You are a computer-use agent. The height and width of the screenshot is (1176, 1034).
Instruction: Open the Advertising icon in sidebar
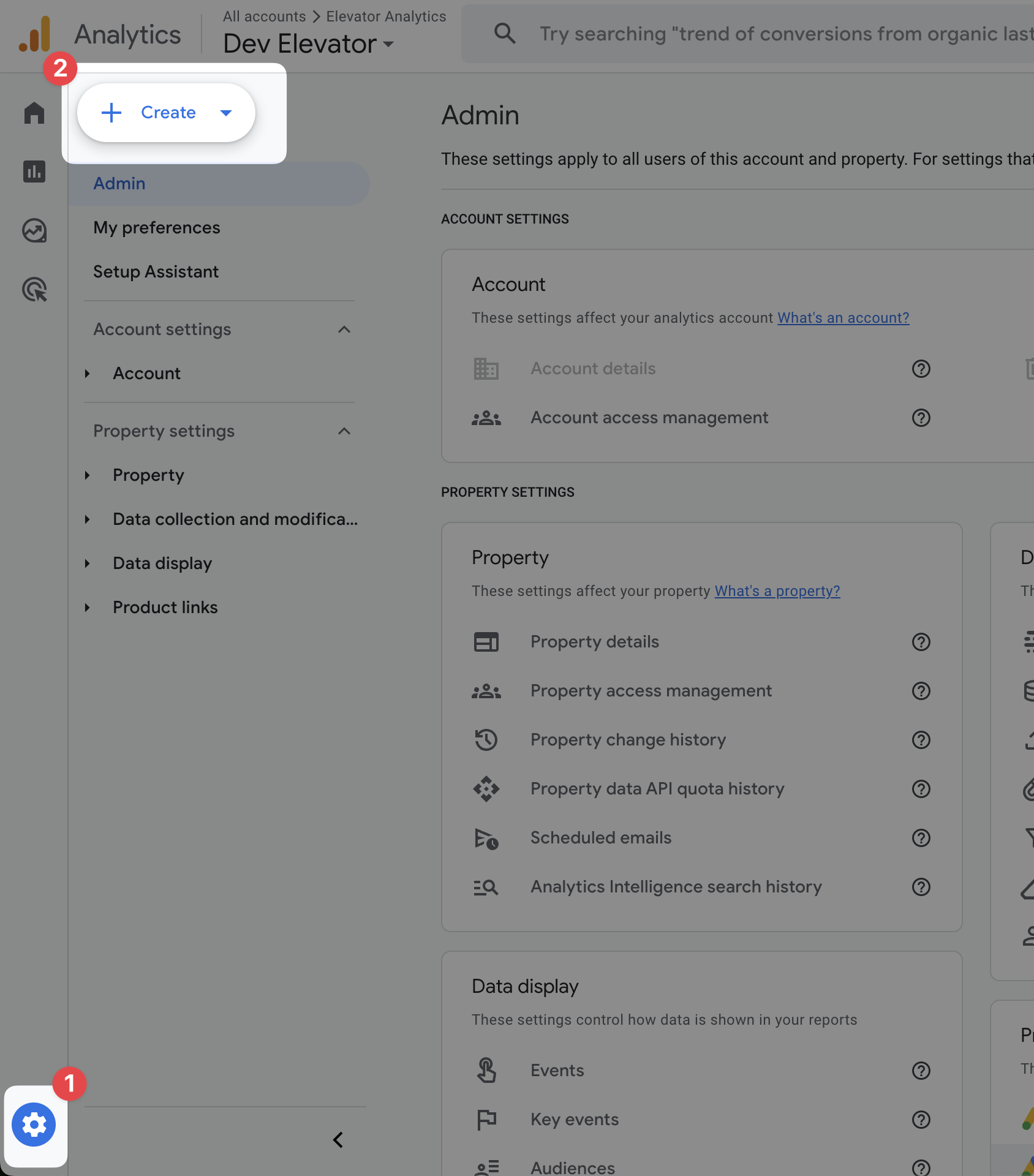(x=34, y=289)
